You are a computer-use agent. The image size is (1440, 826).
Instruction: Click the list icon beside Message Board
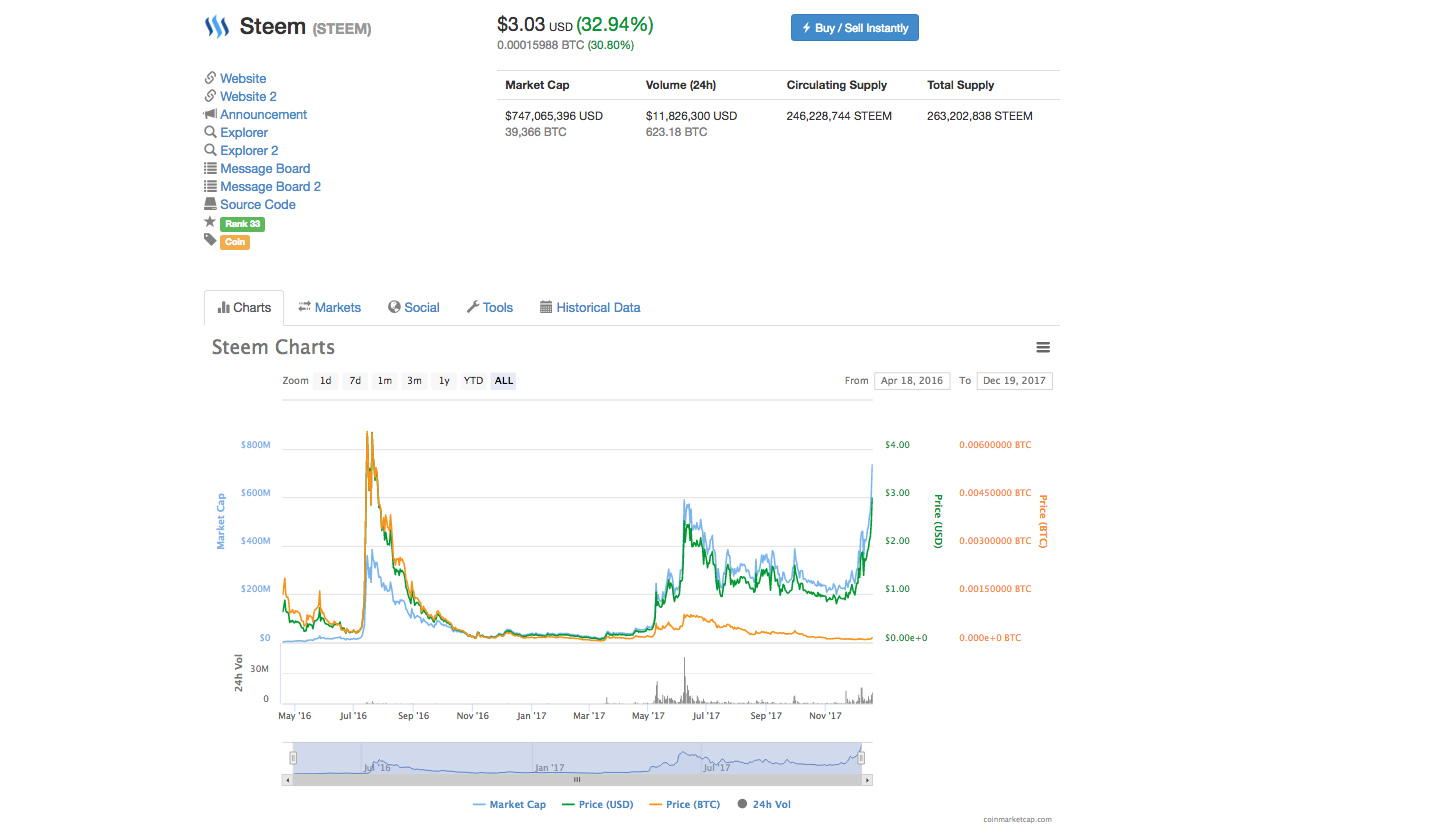(x=210, y=168)
